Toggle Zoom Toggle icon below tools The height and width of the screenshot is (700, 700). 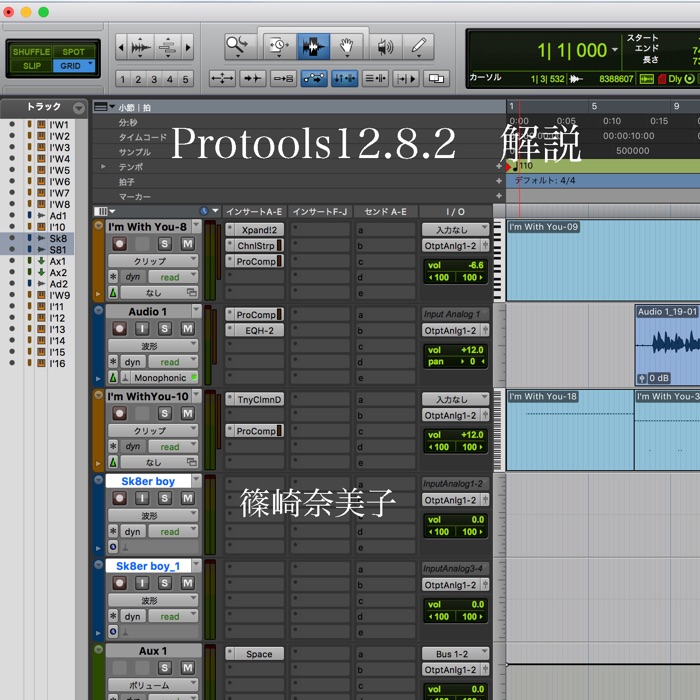pos(222,79)
